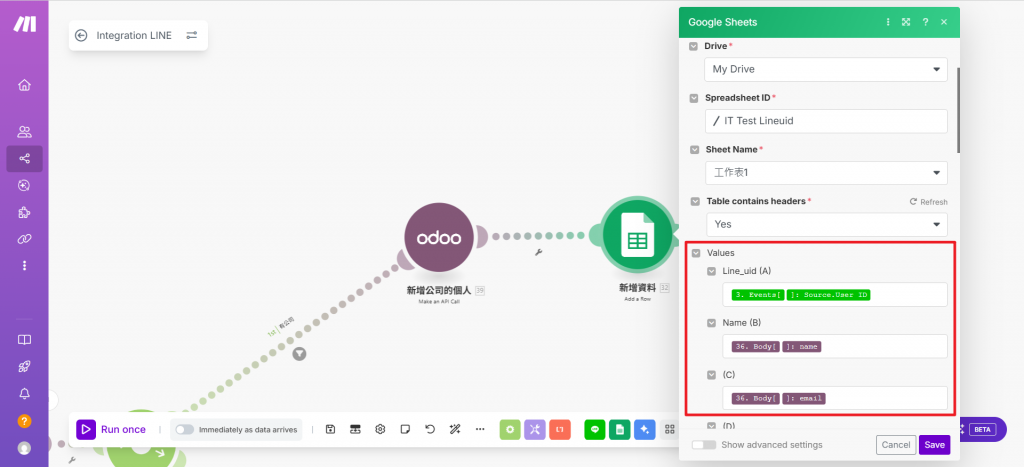Open the three-dots more menu in toolbar
The width and height of the screenshot is (1024, 467).
(480, 429)
